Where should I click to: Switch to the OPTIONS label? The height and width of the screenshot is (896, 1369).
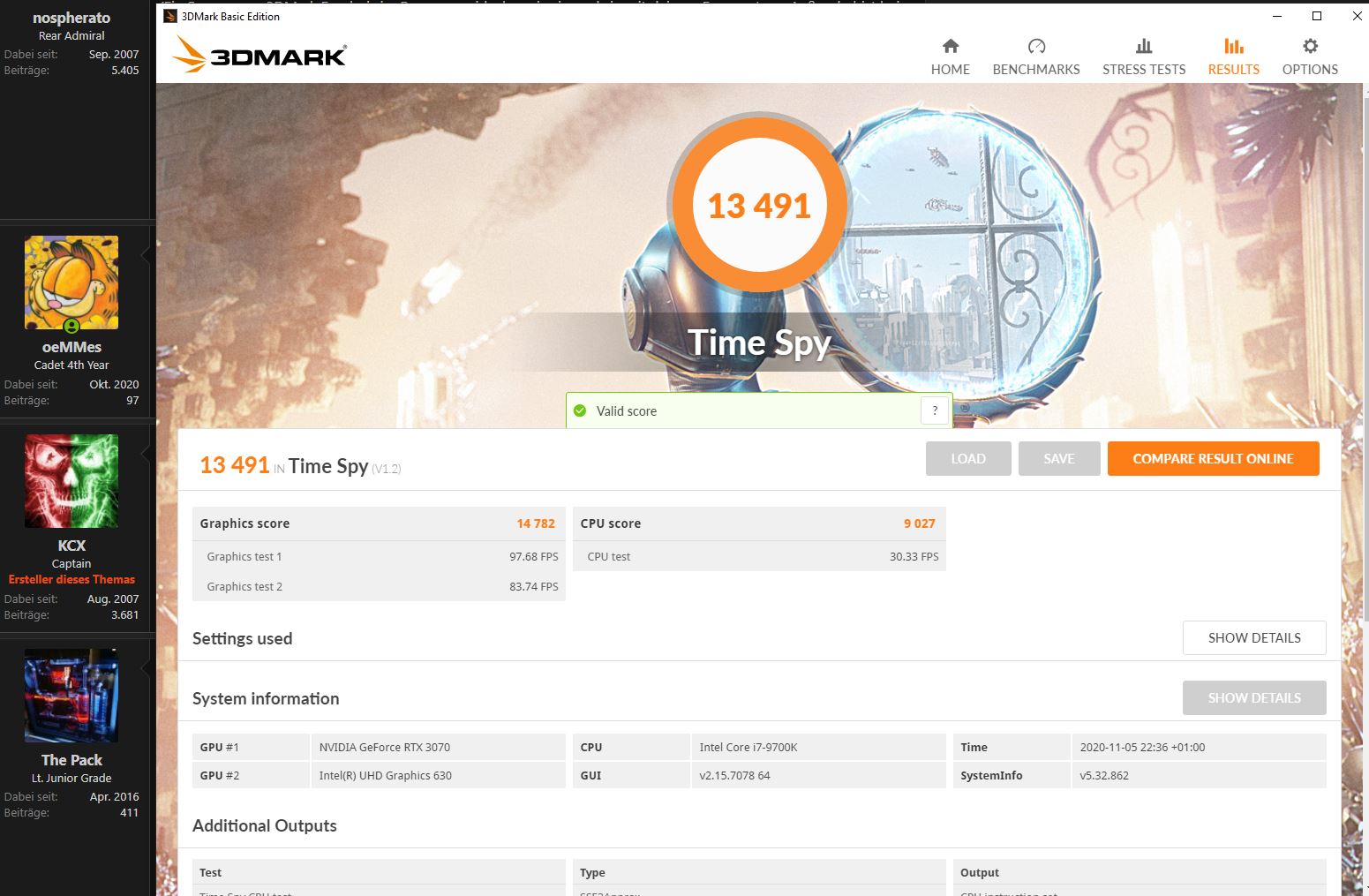[1310, 69]
